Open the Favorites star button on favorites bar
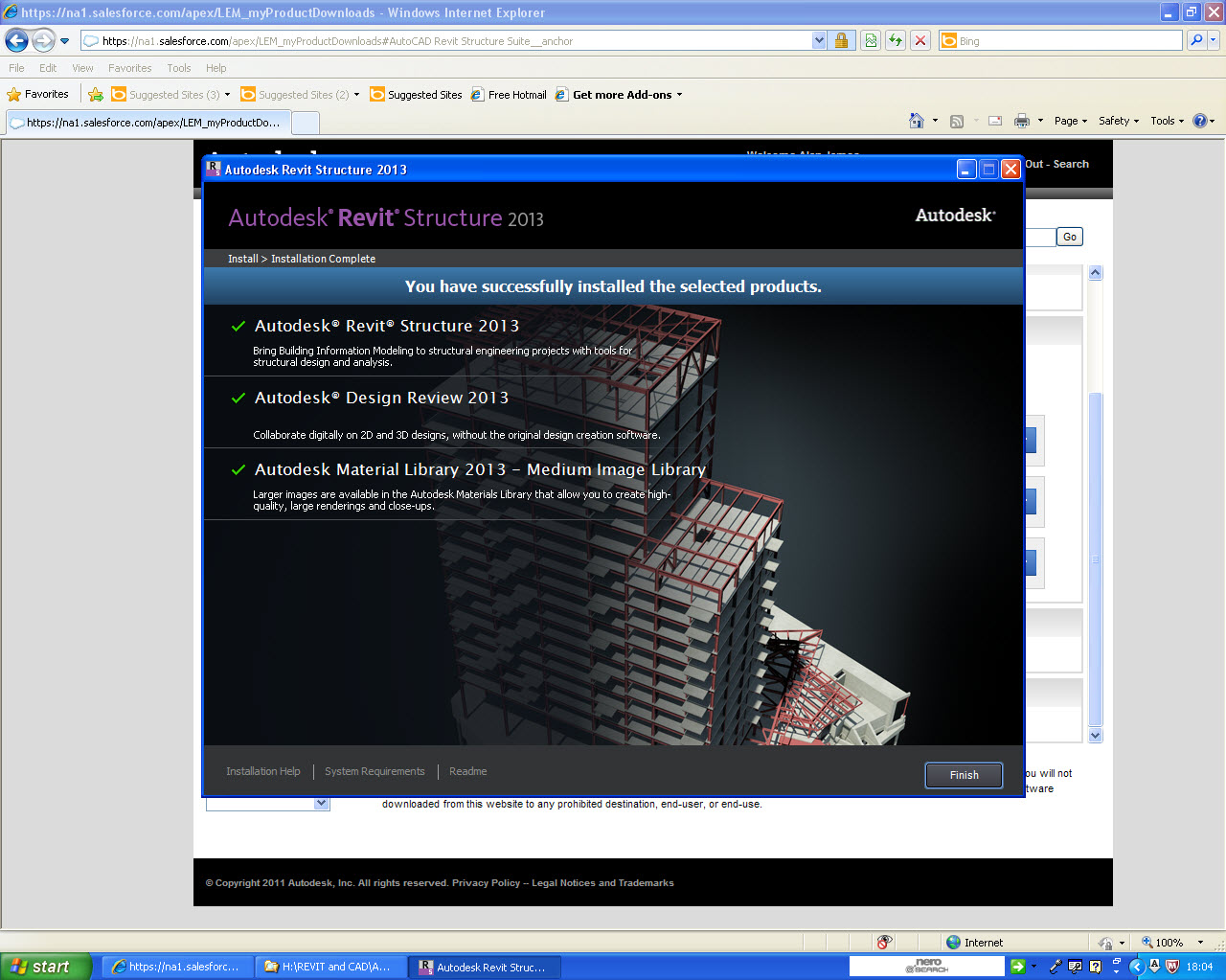The image size is (1226, 980). pos(38,94)
